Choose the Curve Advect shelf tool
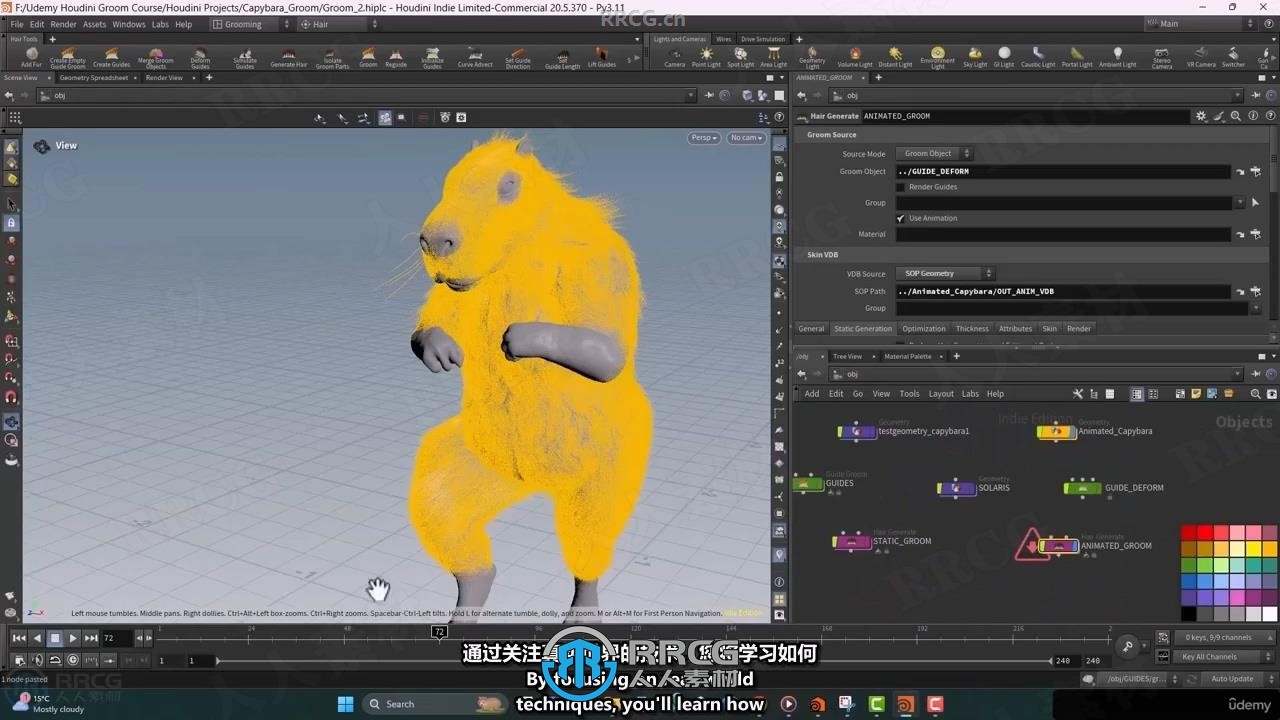The image size is (1280, 720). tap(475, 58)
